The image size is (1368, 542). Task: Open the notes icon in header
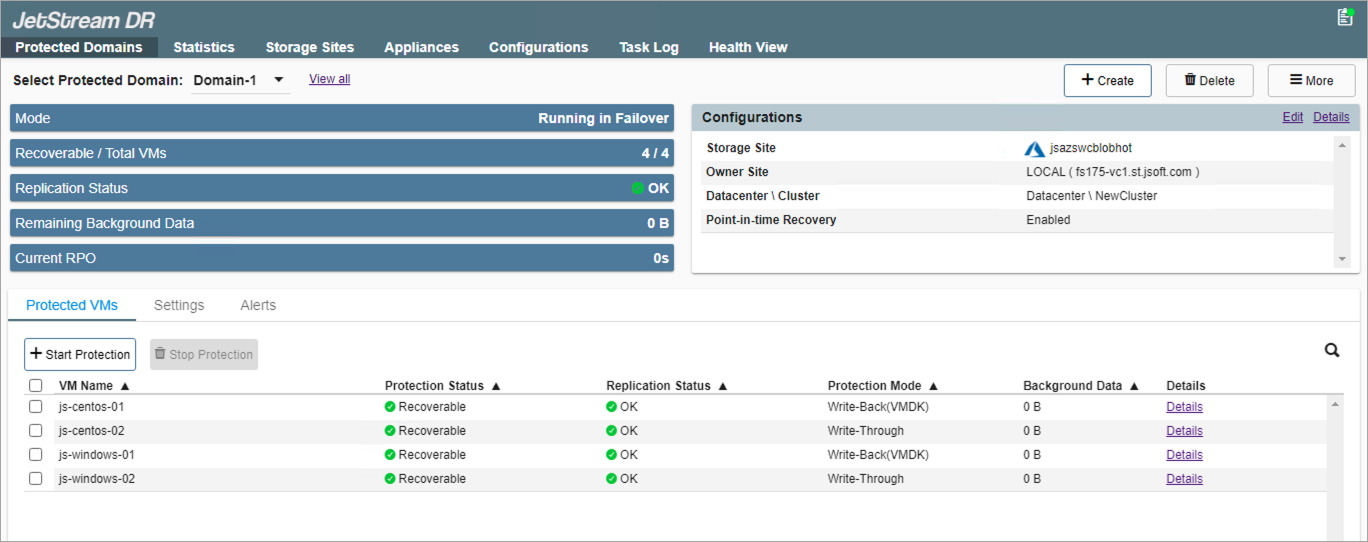click(1345, 17)
